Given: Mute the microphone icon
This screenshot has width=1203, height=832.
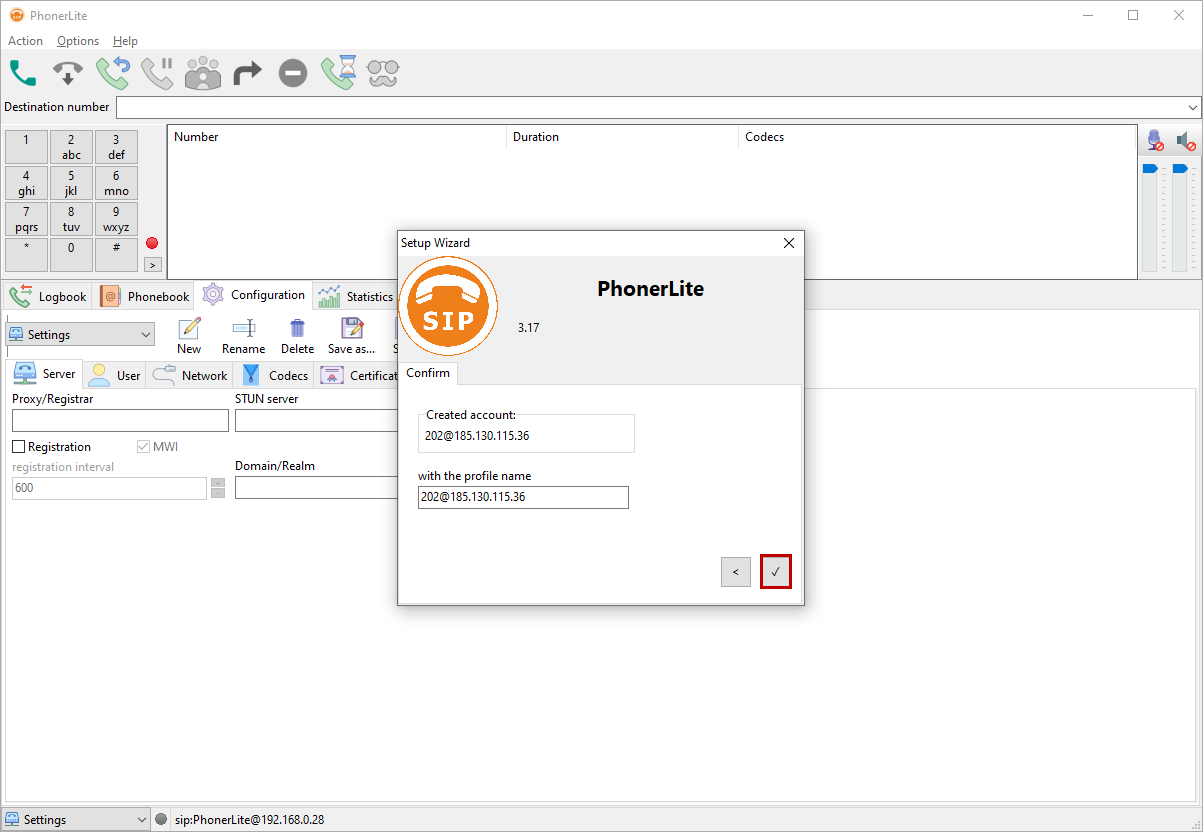Looking at the screenshot, I should click(x=1155, y=141).
